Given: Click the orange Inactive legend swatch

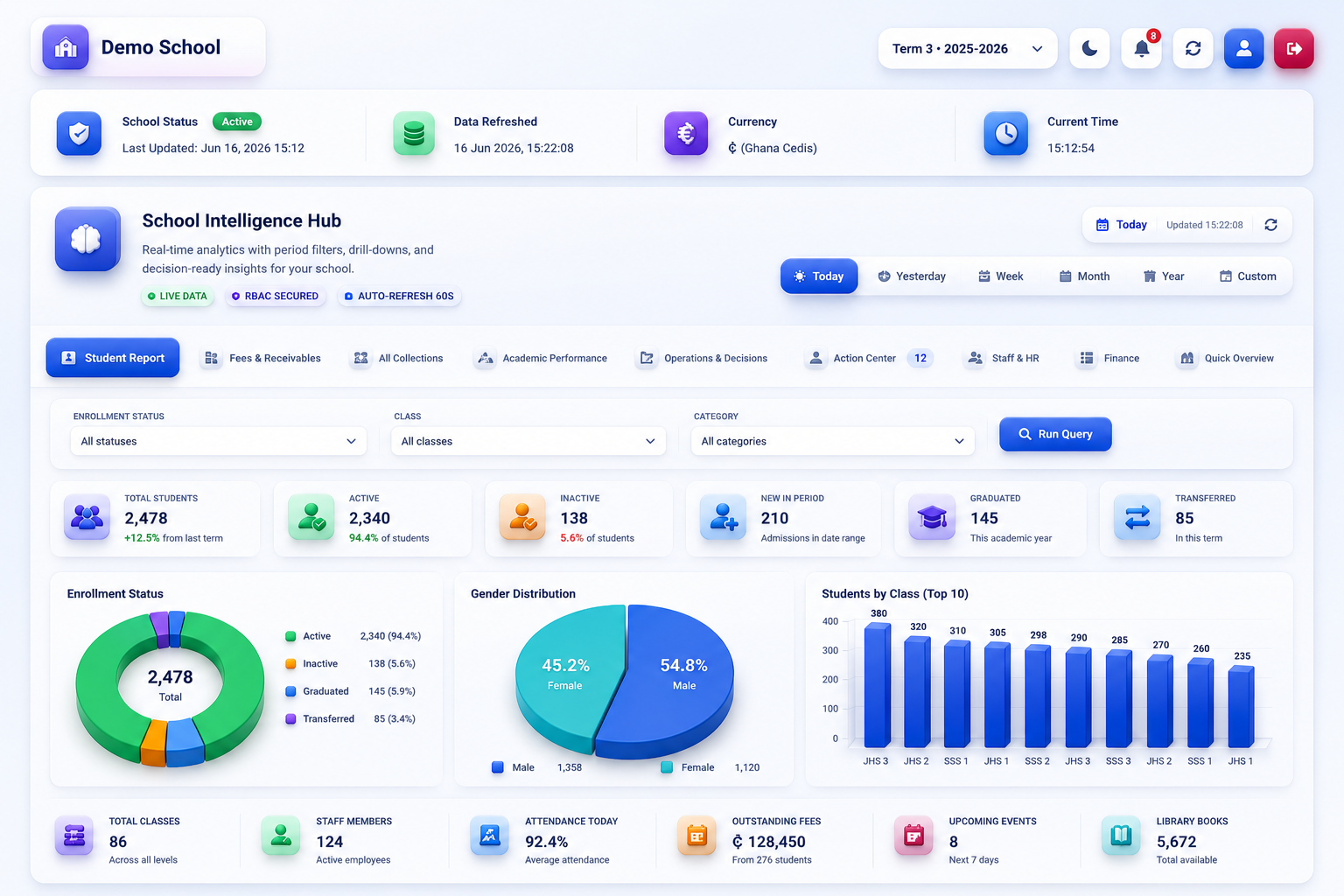Looking at the screenshot, I should (290, 664).
